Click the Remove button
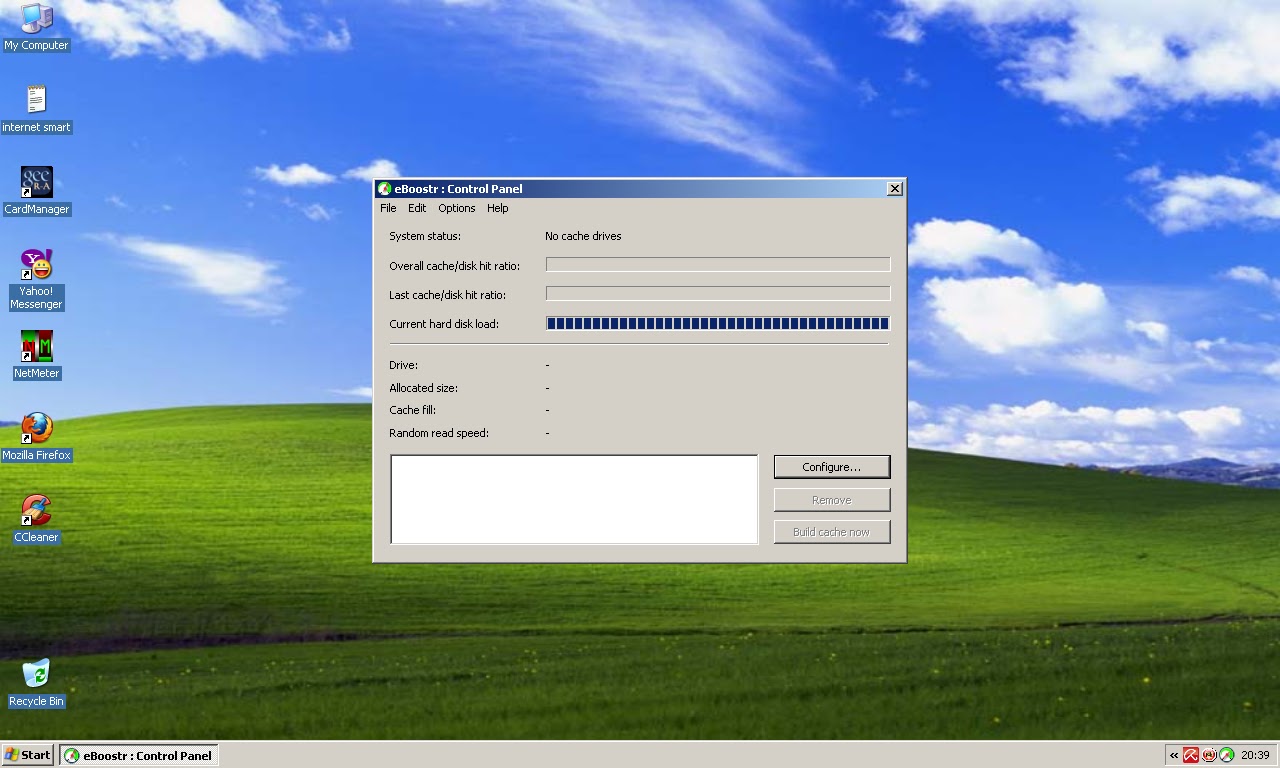Image resolution: width=1280 pixels, height=768 pixels. (x=831, y=500)
